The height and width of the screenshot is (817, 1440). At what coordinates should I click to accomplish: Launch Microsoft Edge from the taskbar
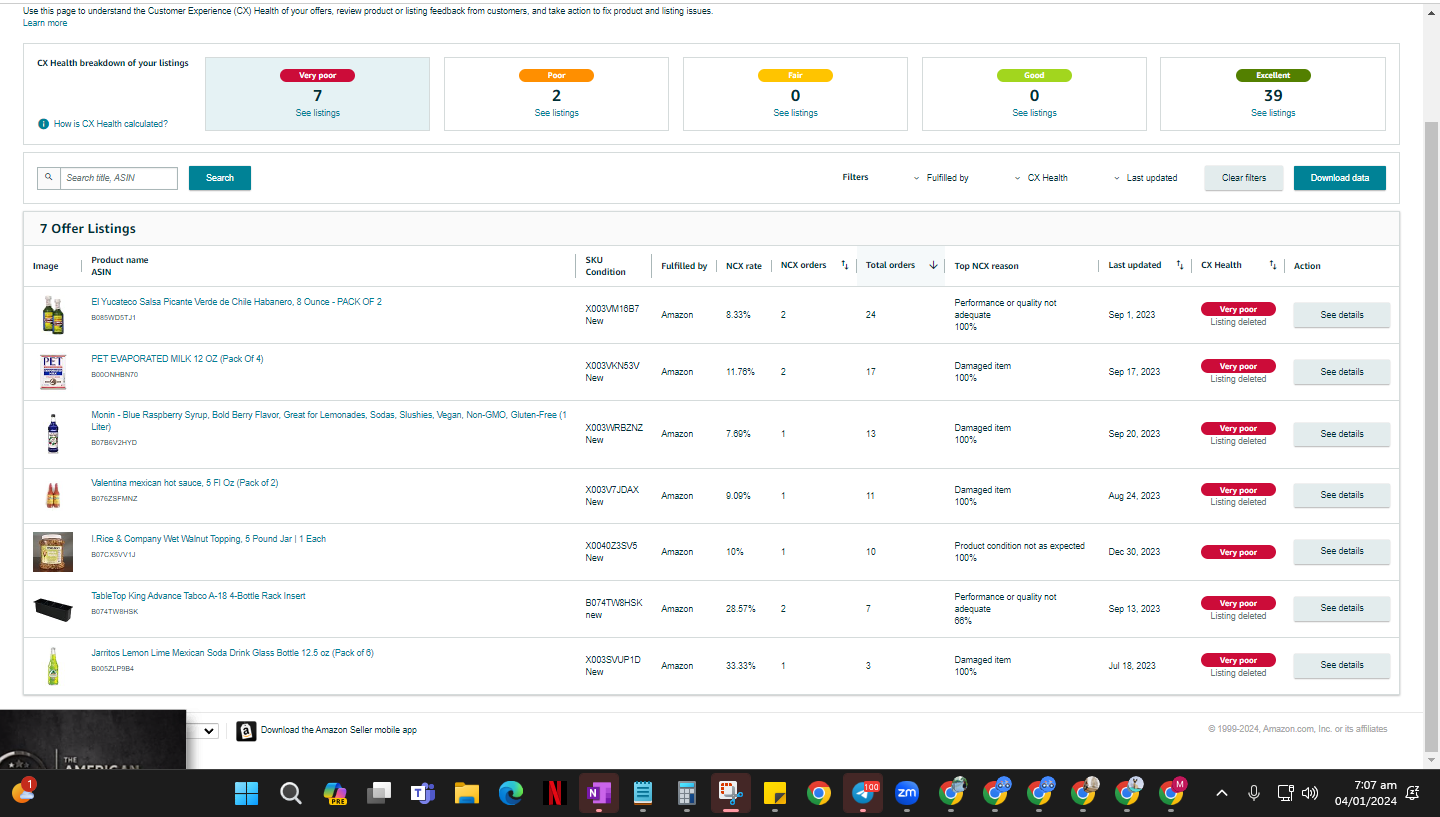(511, 794)
